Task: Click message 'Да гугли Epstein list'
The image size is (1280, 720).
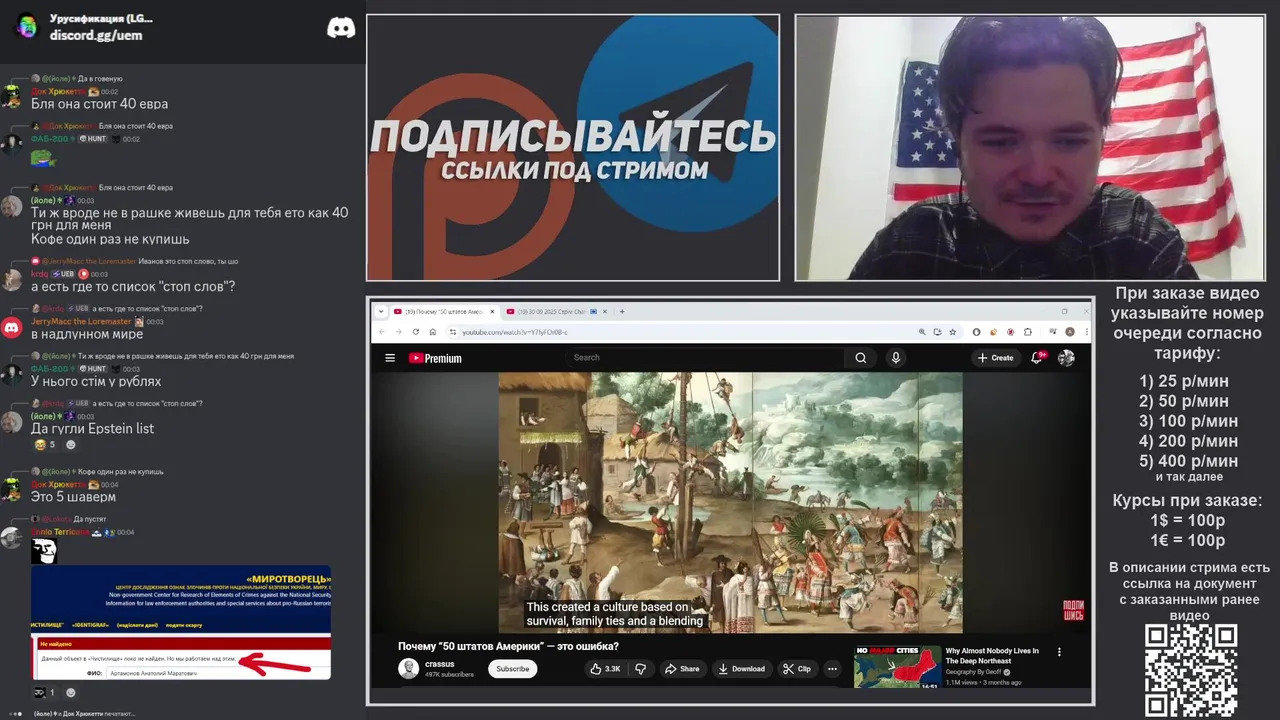Action: tap(92, 429)
